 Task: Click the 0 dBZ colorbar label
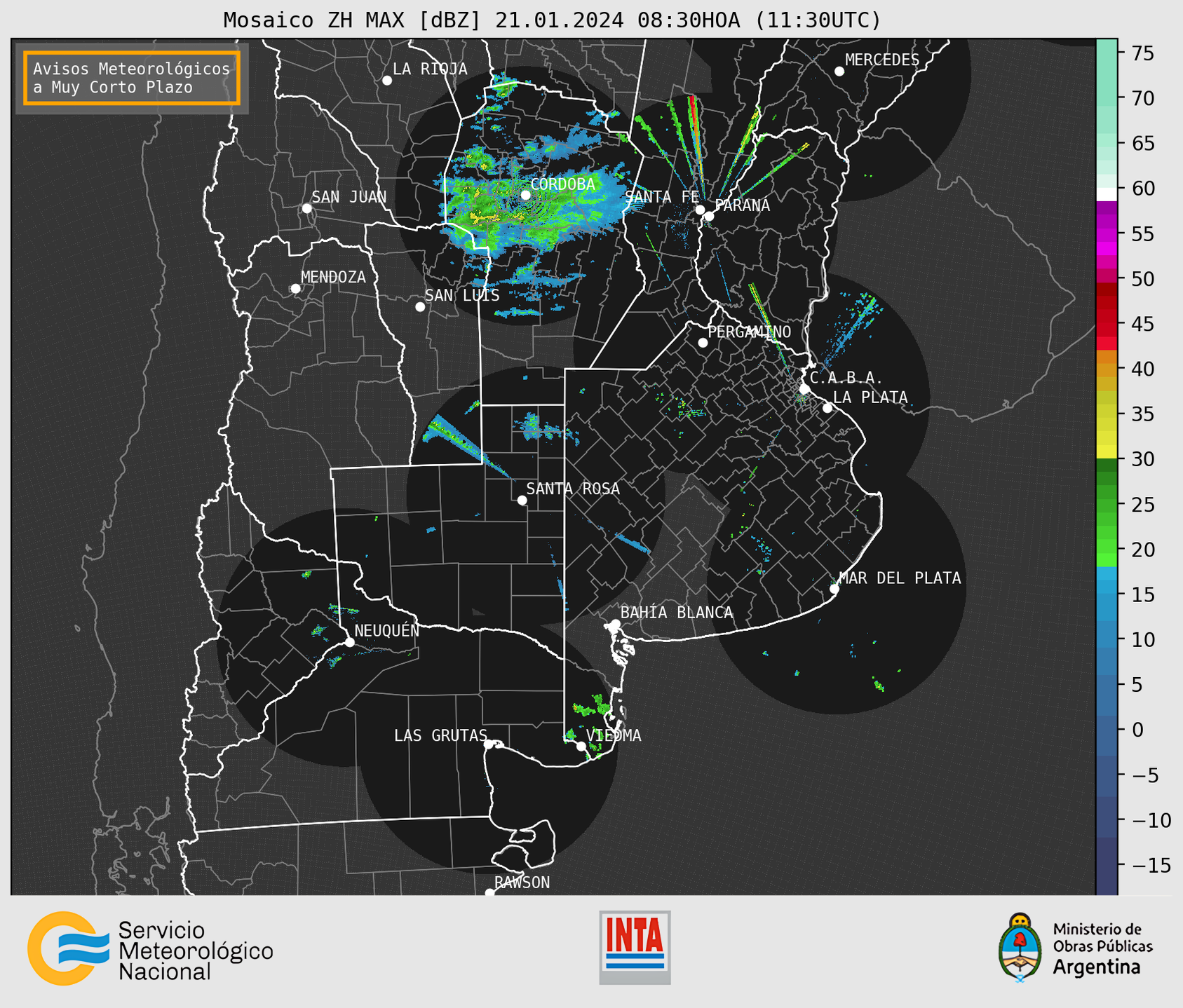[x=1137, y=730]
